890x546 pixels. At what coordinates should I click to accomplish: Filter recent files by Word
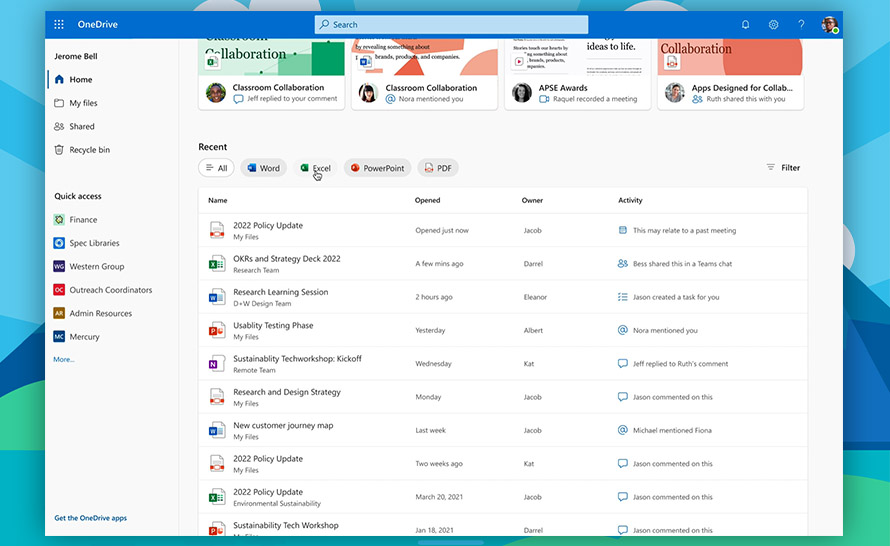263,168
